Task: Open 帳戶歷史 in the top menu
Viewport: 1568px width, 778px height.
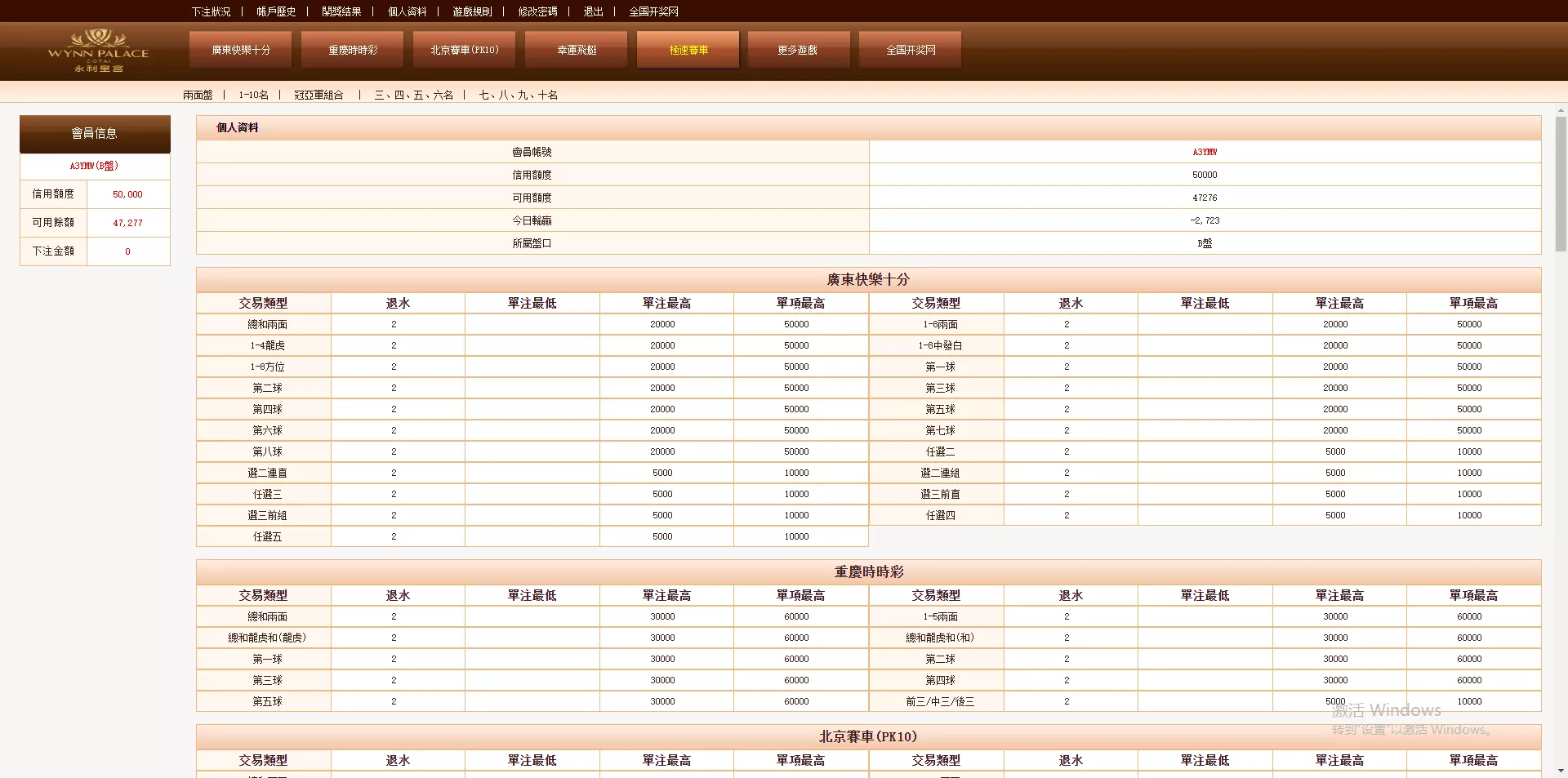Action: click(x=276, y=11)
